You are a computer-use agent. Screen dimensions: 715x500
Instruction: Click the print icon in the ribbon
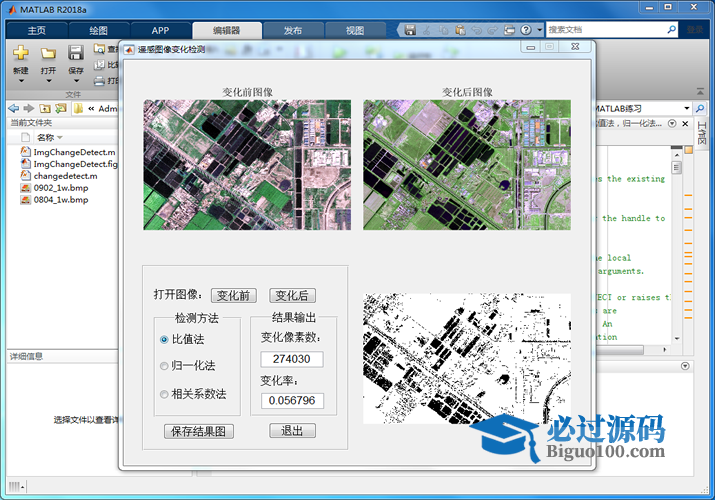(99, 81)
